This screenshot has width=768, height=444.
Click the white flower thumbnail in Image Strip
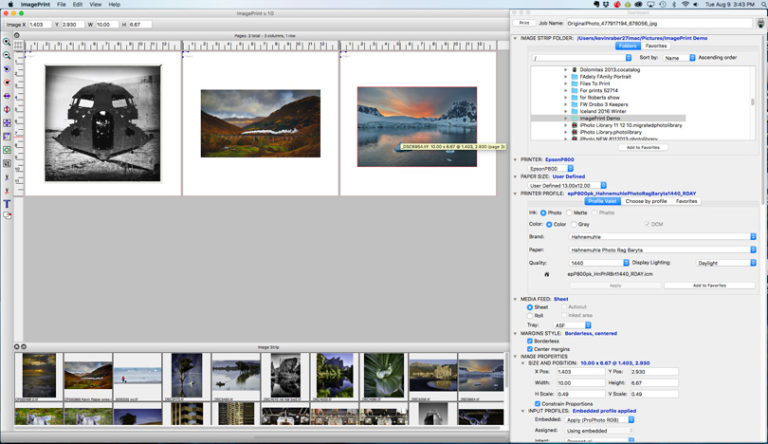click(x=384, y=375)
